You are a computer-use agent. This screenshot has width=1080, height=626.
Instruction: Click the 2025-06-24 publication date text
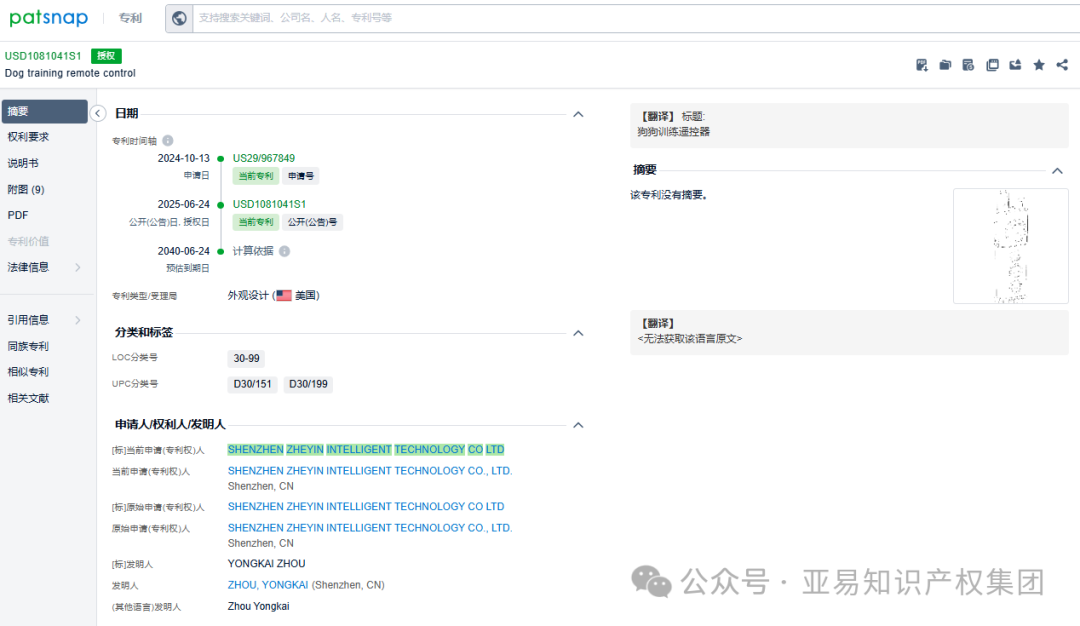[183, 205]
